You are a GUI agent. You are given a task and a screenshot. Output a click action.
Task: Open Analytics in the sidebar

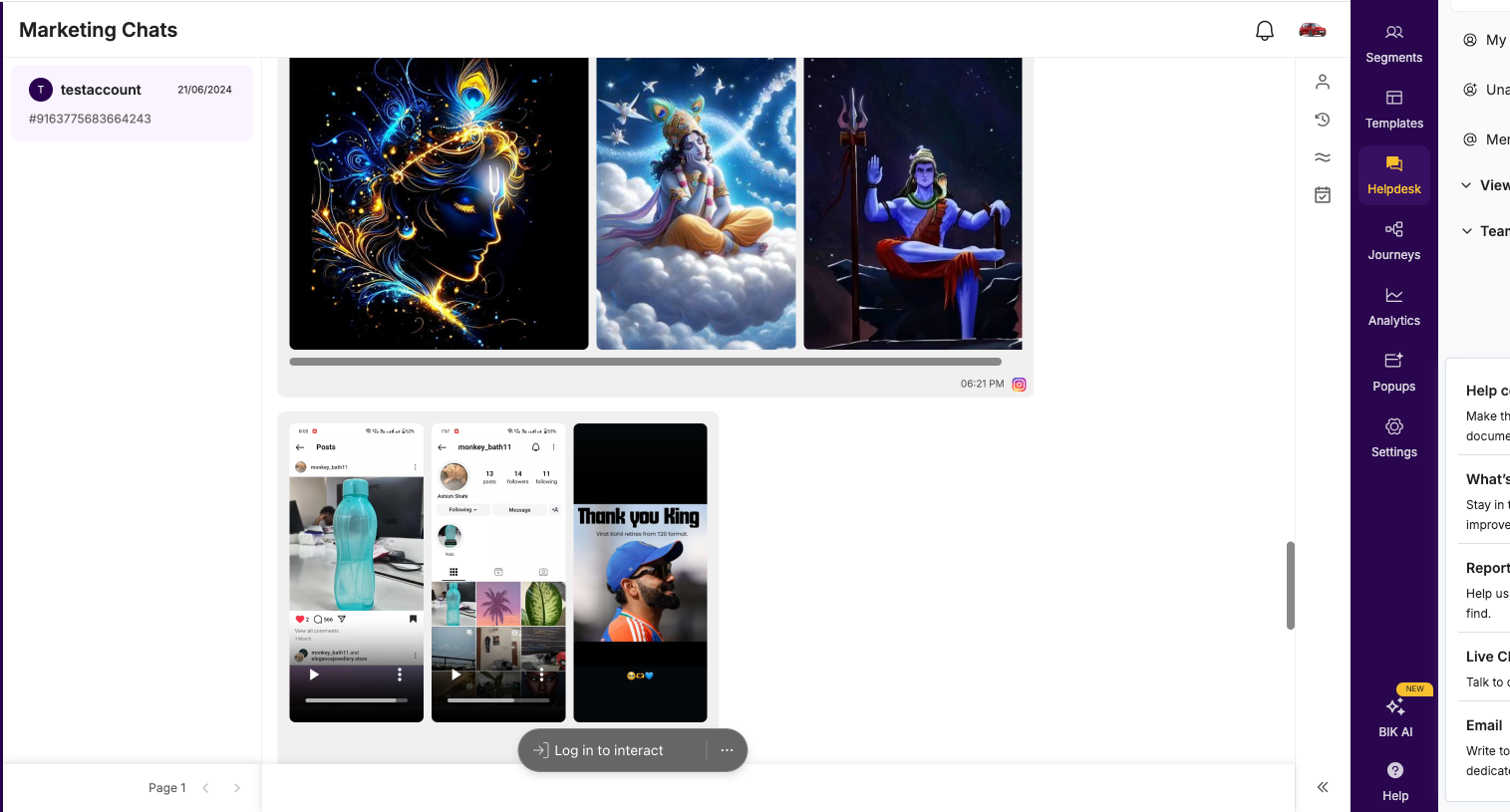1393,308
